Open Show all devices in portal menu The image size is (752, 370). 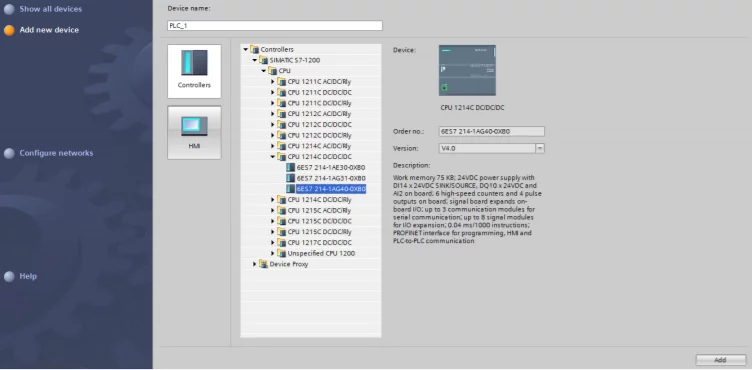coord(50,9)
